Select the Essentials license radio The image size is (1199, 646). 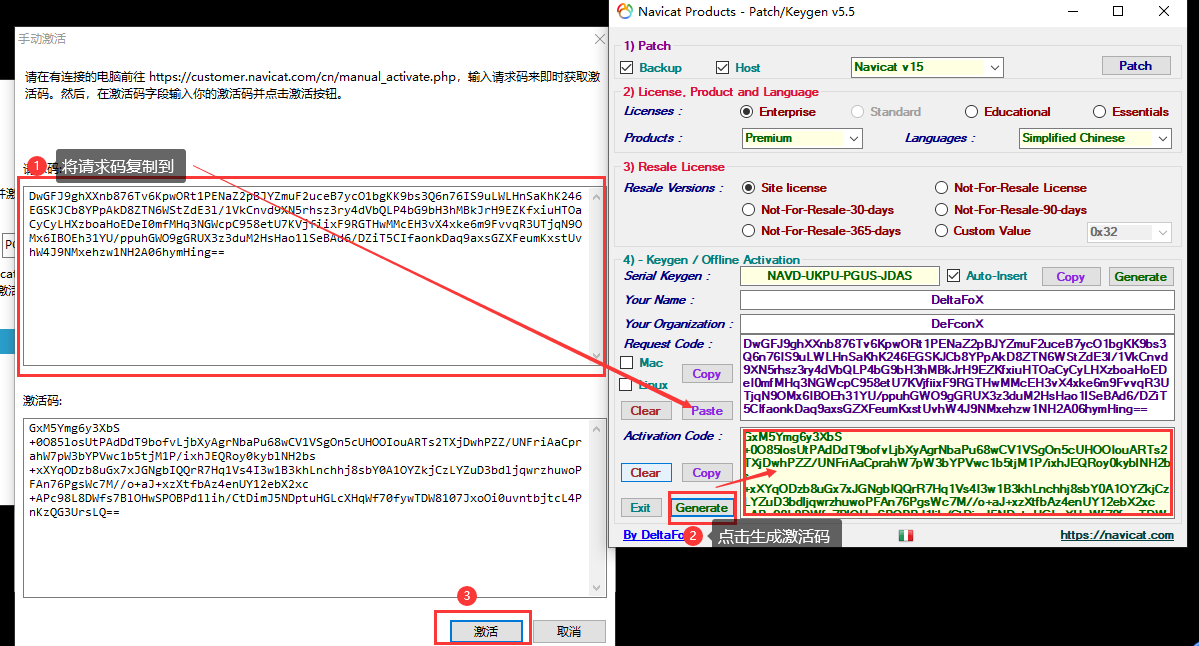(1099, 112)
